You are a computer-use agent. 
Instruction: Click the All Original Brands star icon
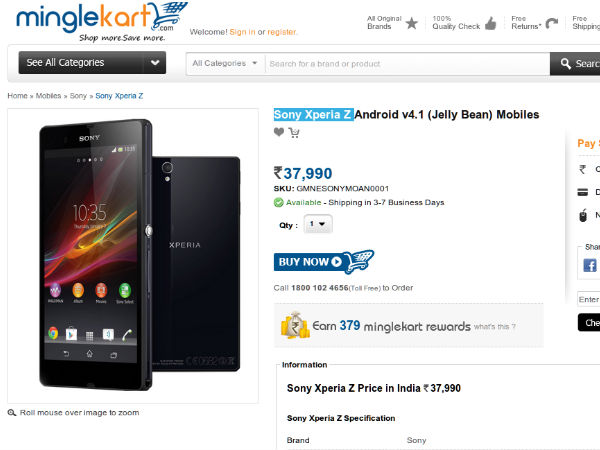coord(412,23)
